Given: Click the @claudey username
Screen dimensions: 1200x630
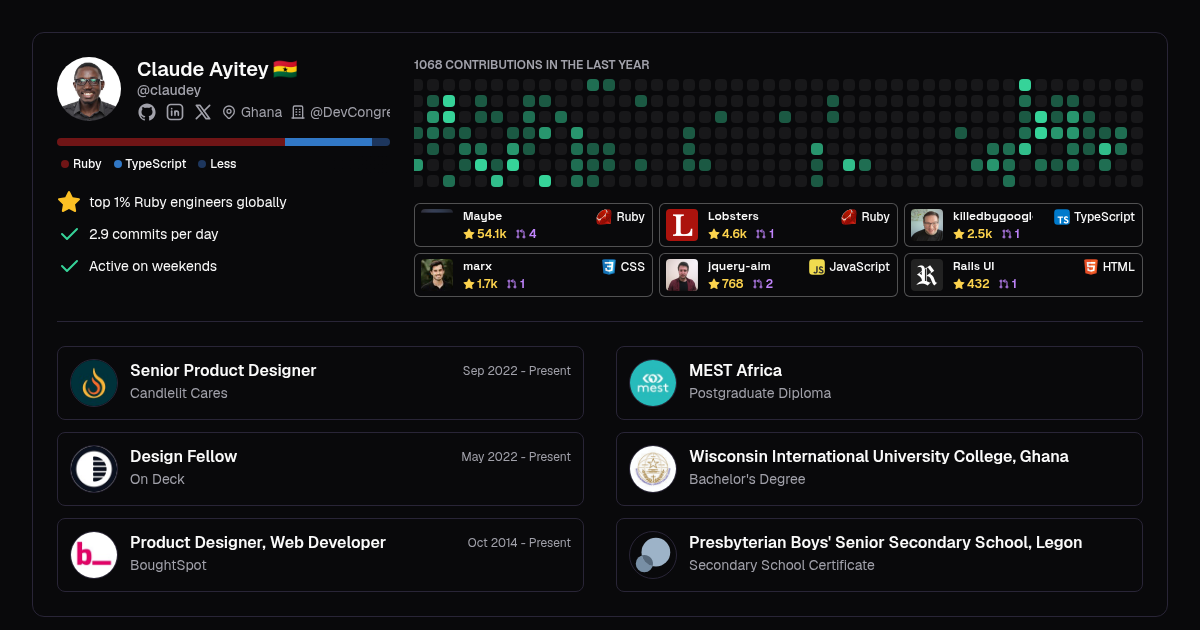Looking at the screenshot, I should pyautogui.click(x=169, y=90).
